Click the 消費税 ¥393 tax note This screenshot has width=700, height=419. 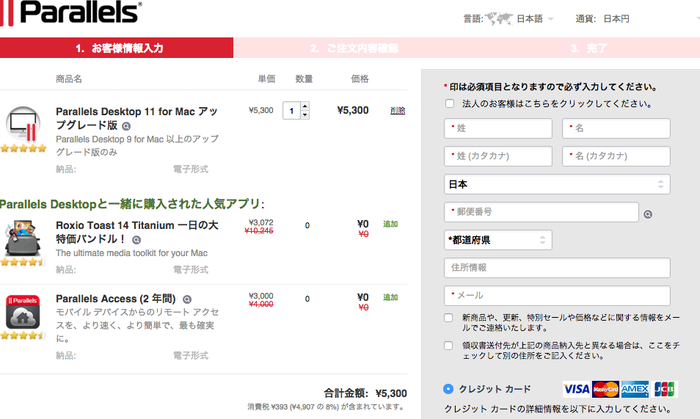[x=326, y=407]
